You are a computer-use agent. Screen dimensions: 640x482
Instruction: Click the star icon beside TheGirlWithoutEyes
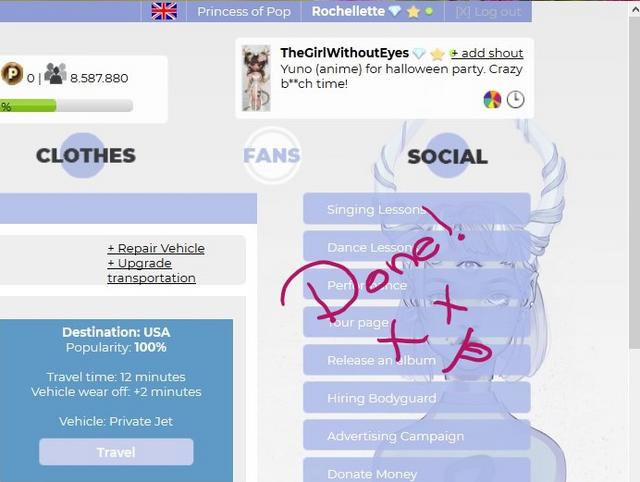[438, 53]
